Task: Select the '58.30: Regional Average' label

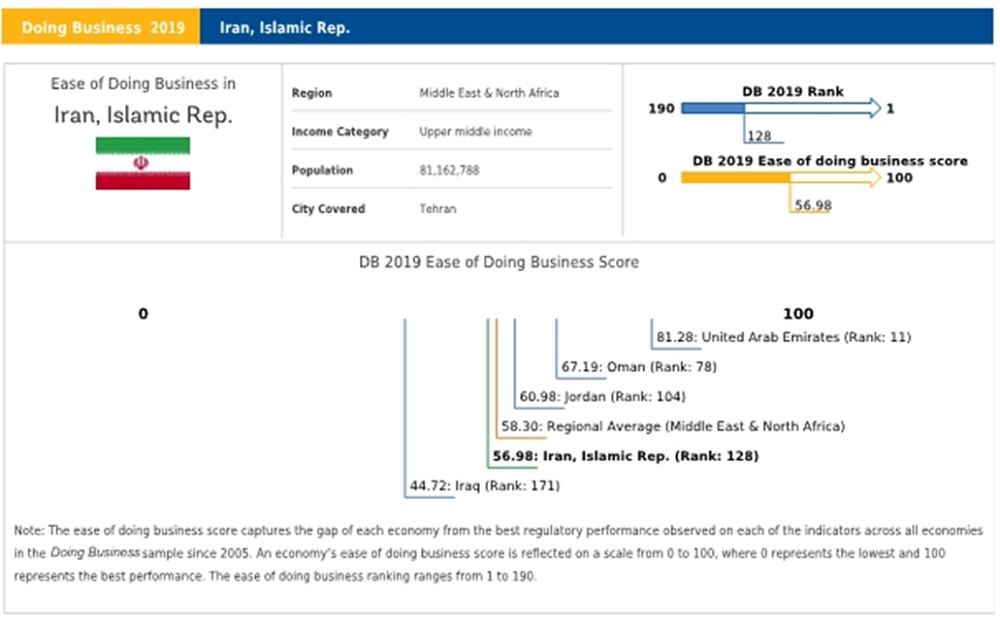Action: [673, 426]
